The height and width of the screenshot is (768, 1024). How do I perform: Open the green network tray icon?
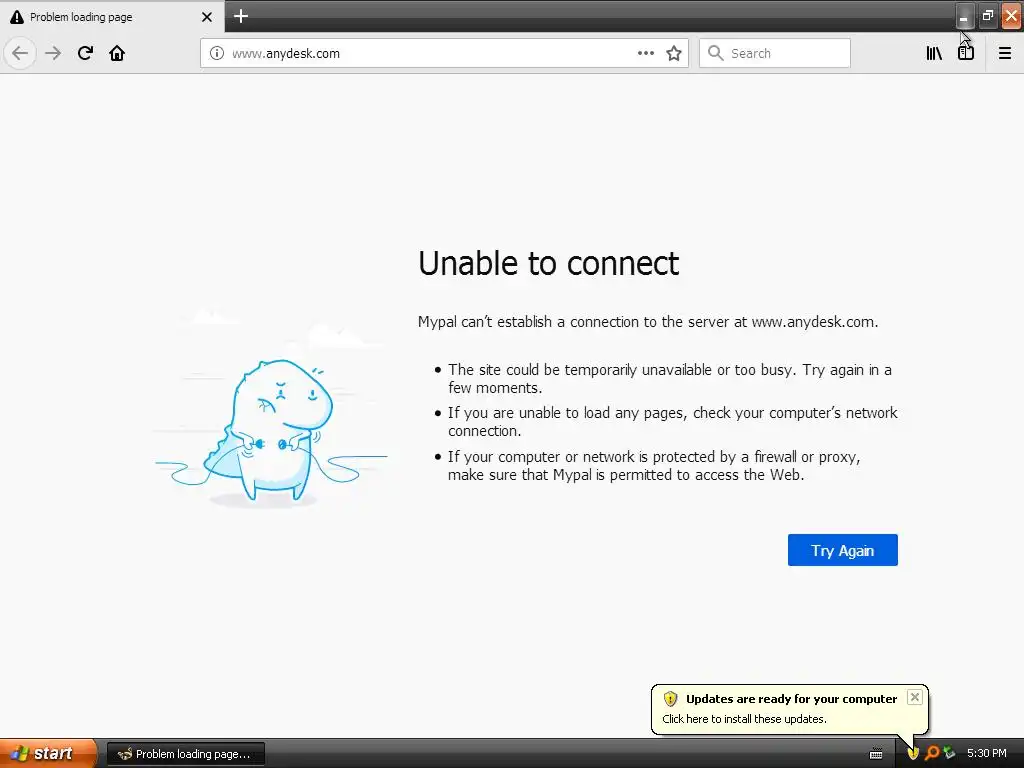pos(949,753)
